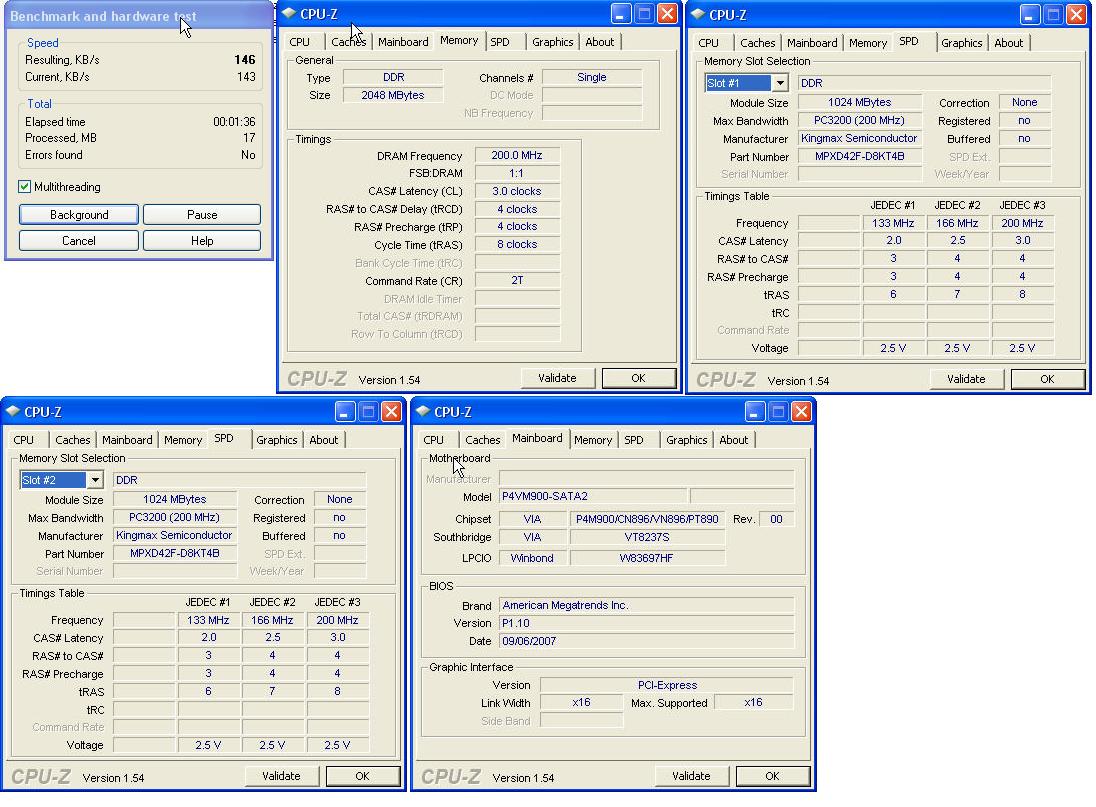Image resolution: width=1096 pixels, height=807 pixels.
Task: Open Mainboard tab in Slot #2 SPD window
Action: (x=127, y=439)
